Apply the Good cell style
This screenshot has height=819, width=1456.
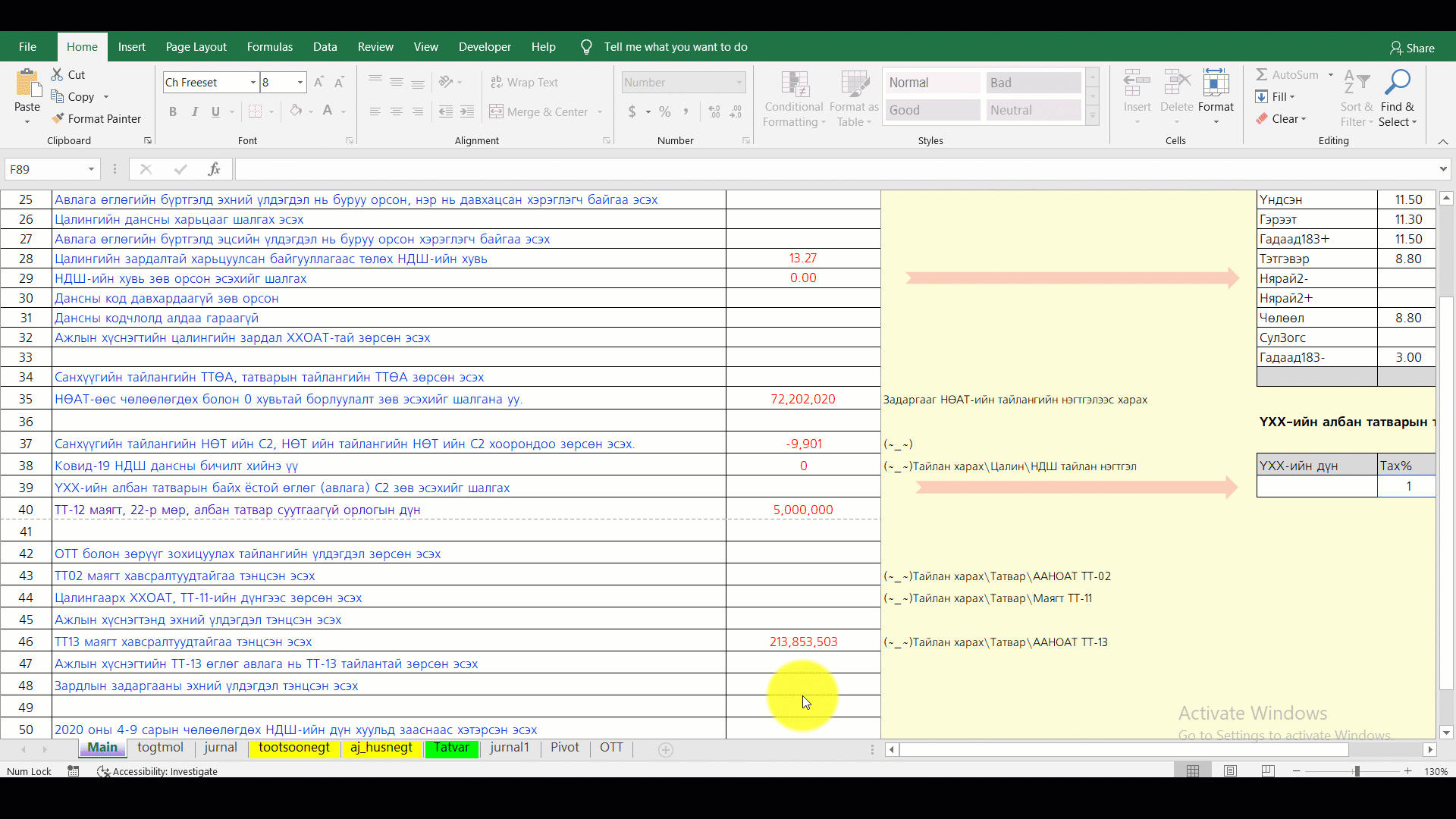coord(933,110)
